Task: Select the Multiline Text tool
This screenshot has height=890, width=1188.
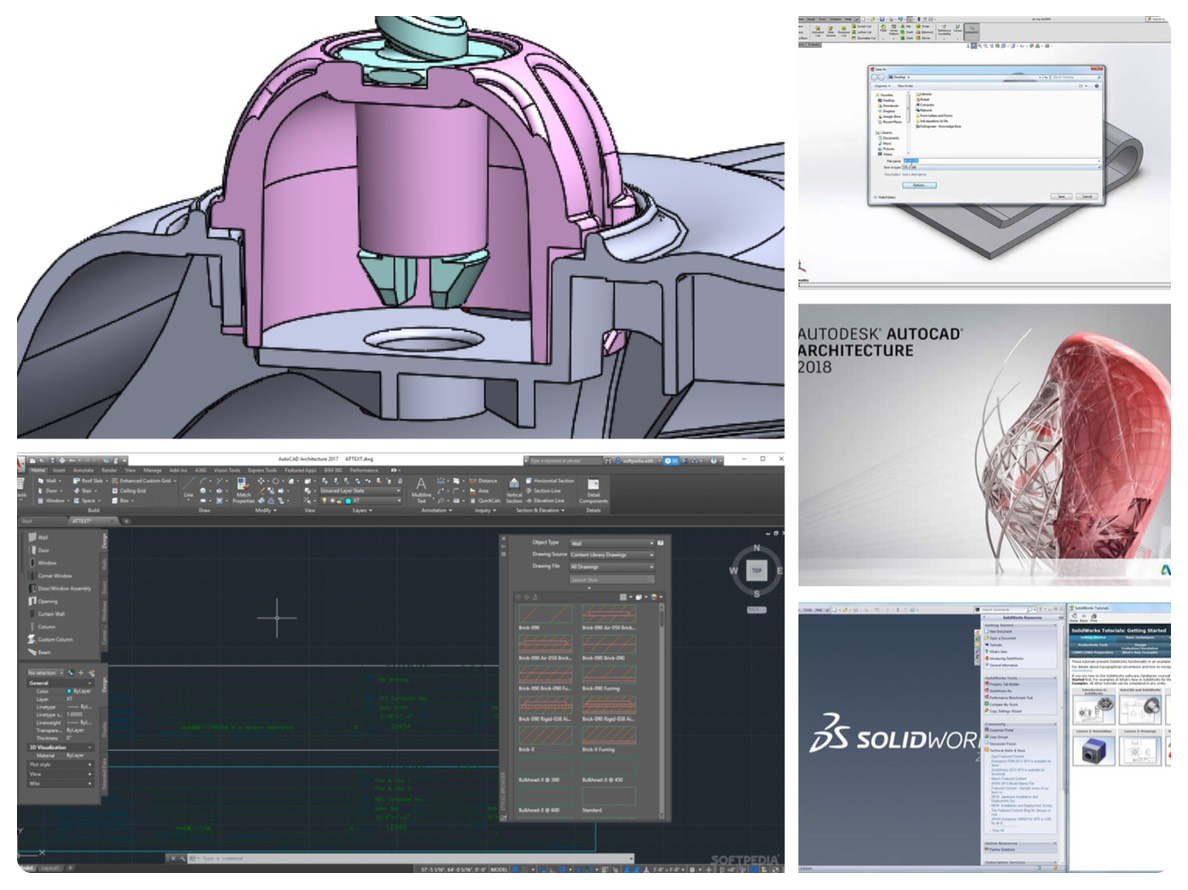Action: 421,490
